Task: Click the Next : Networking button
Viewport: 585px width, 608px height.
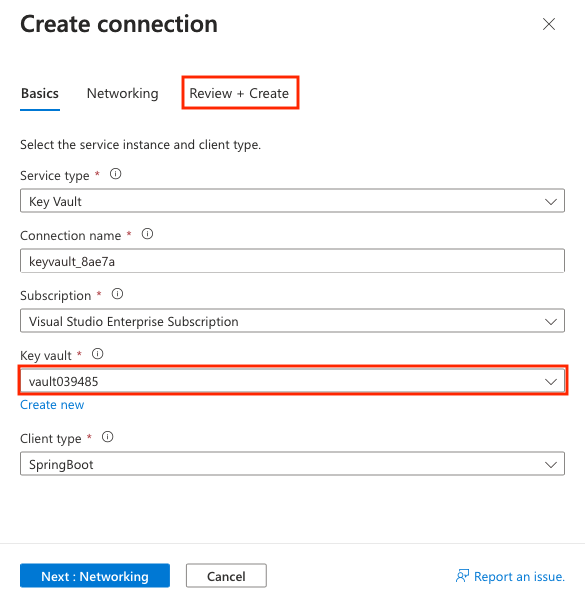Action: click(x=95, y=576)
